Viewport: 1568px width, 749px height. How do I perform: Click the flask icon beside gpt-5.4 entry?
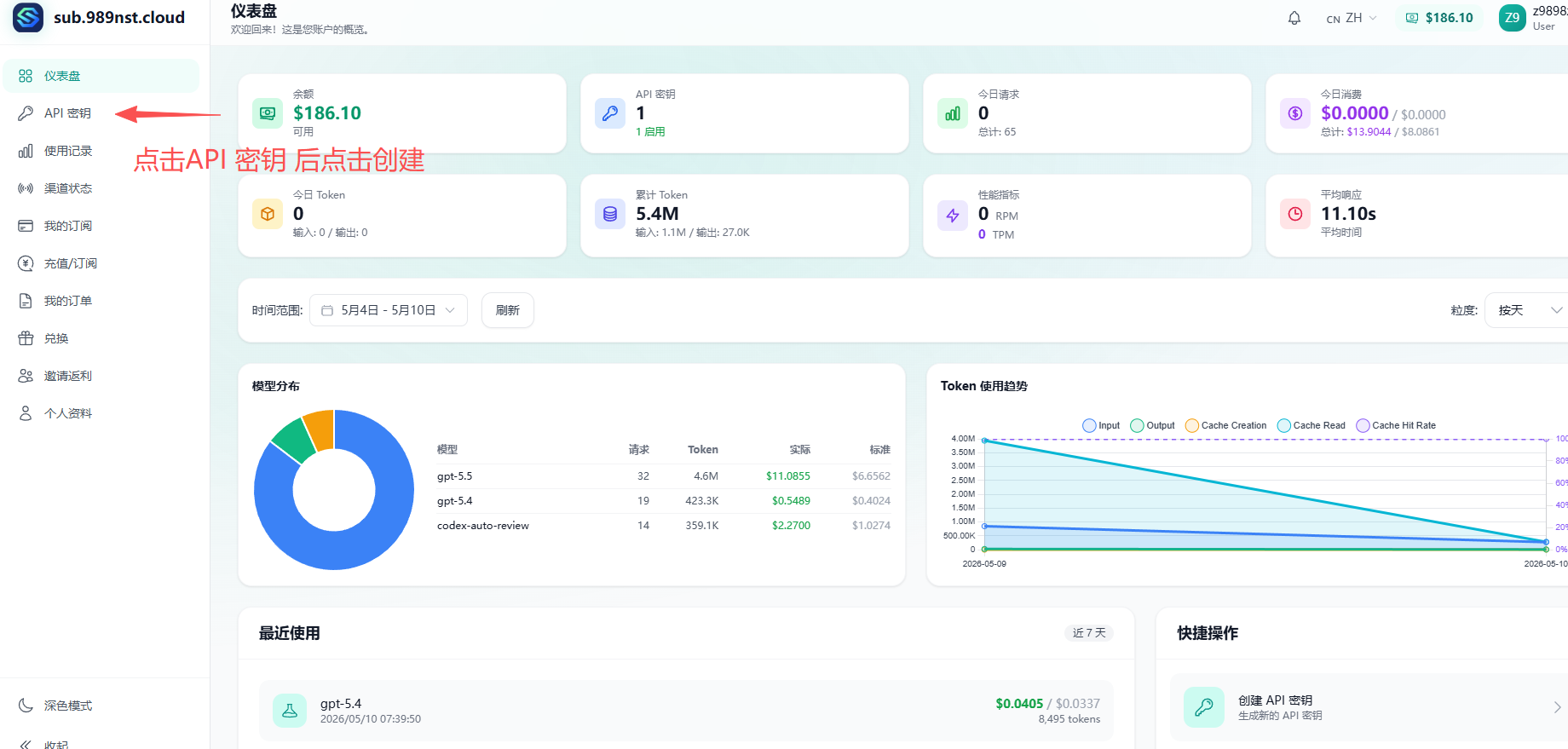pyautogui.click(x=290, y=711)
